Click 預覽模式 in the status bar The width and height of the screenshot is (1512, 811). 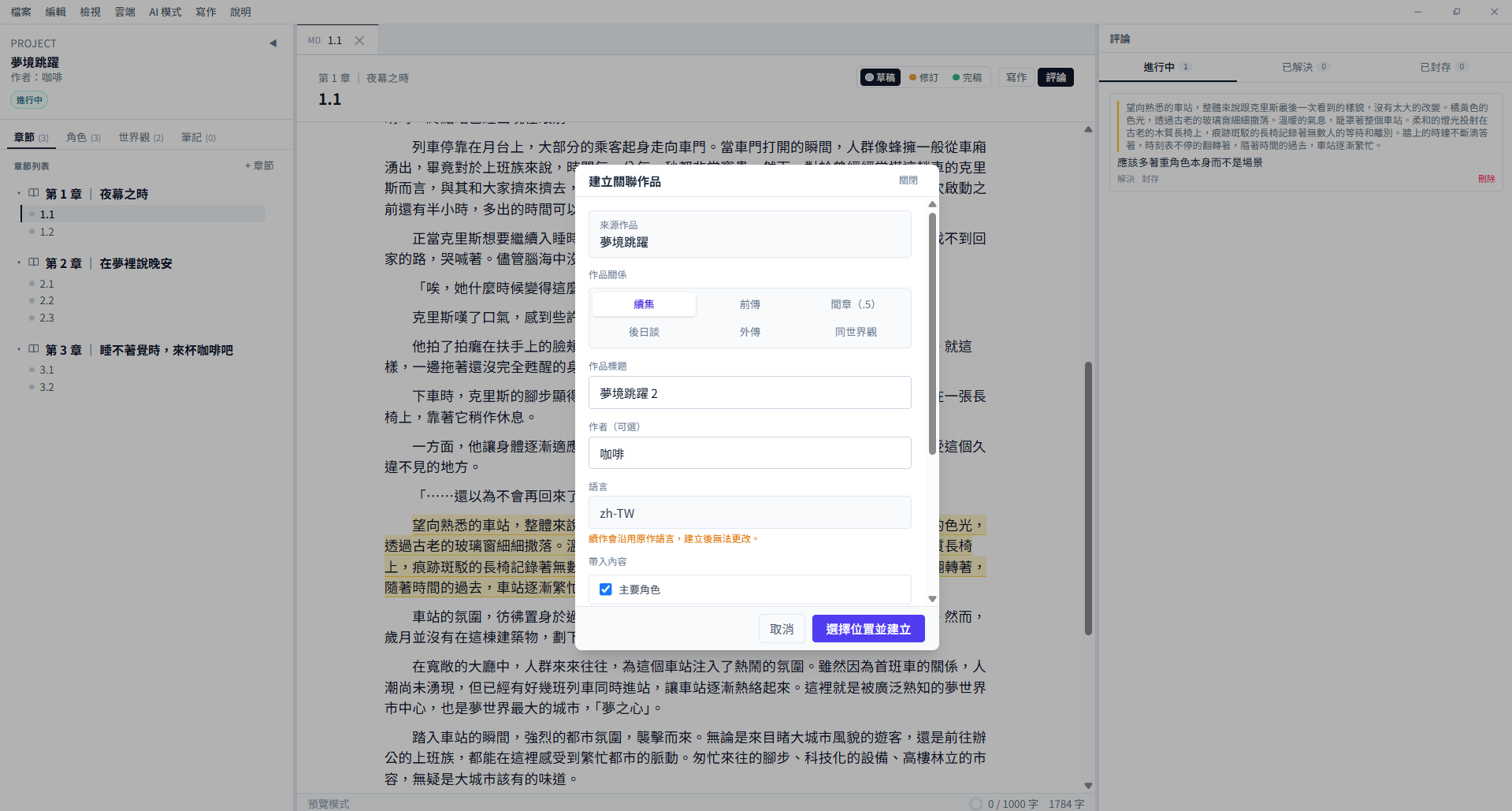click(329, 804)
